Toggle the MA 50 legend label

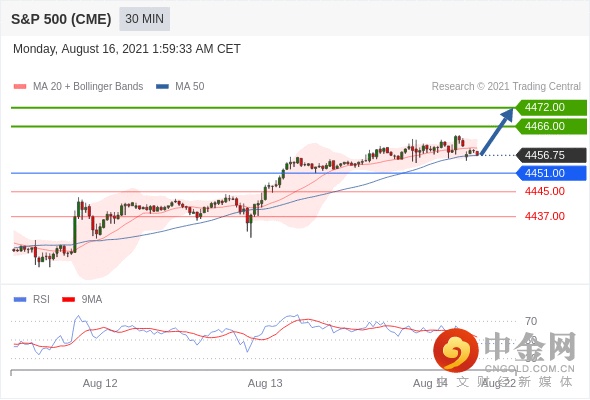(x=190, y=87)
